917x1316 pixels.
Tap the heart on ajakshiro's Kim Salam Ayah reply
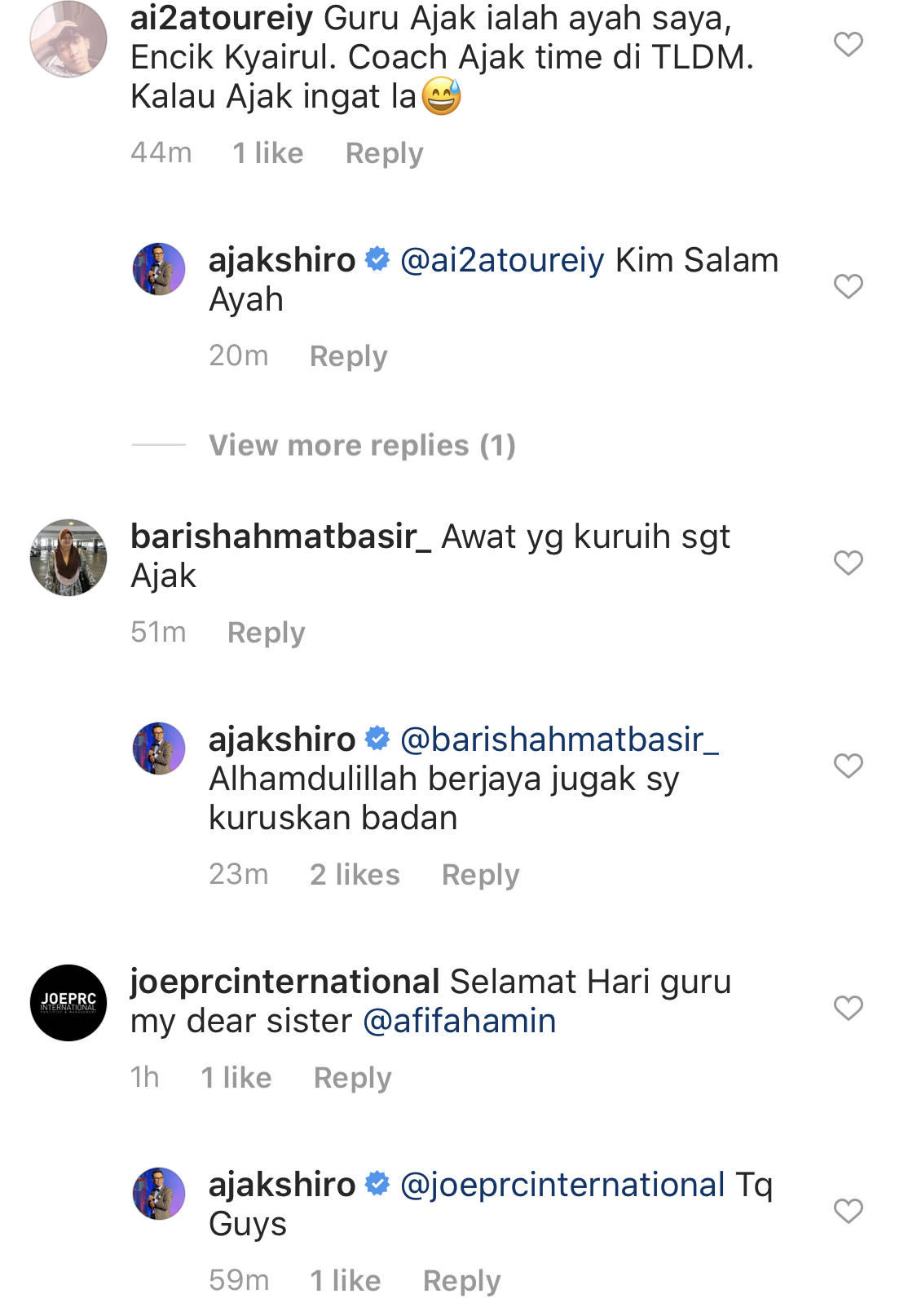pos(848,286)
